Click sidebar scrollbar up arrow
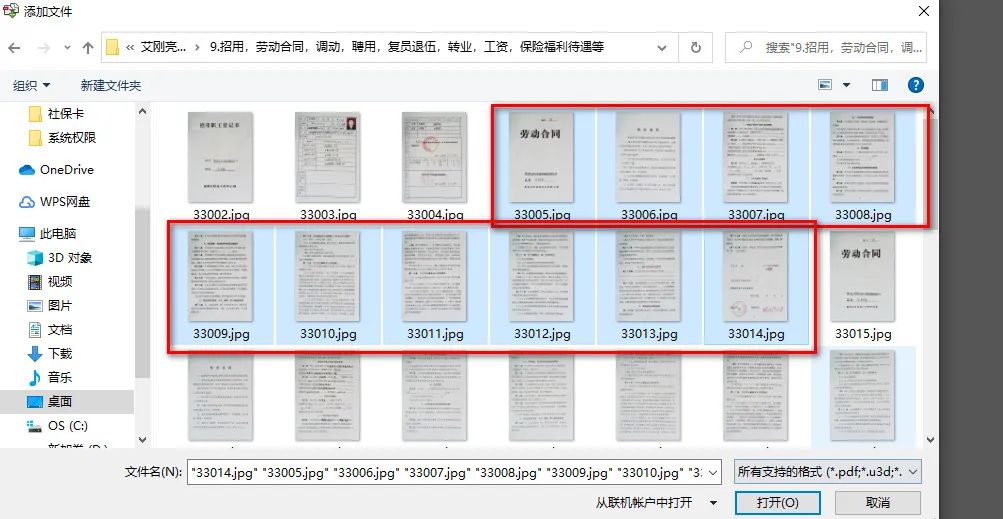The height and width of the screenshot is (519, 1003). coord(143,111)
